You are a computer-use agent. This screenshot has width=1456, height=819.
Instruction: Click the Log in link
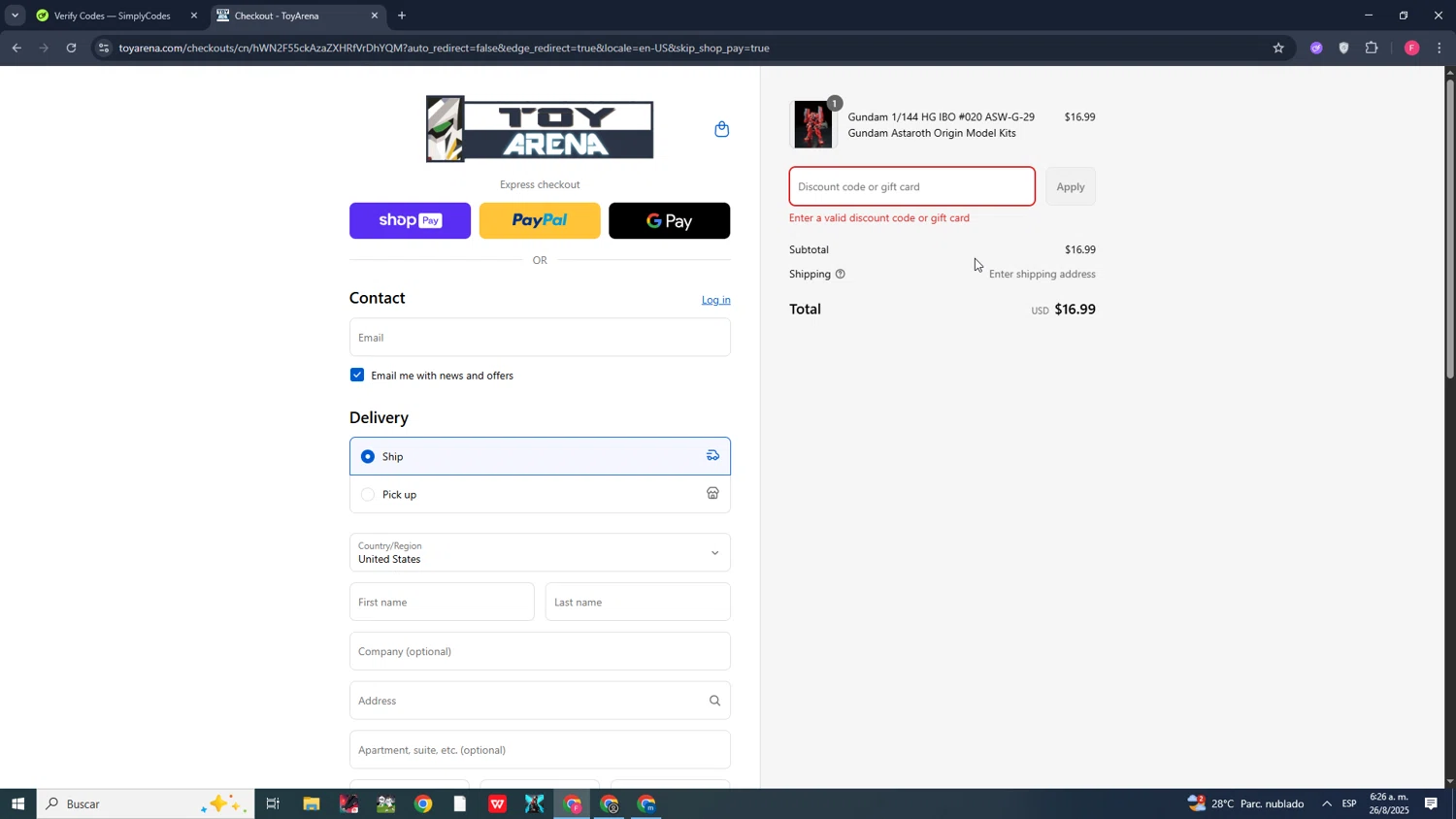pos(716,300)
